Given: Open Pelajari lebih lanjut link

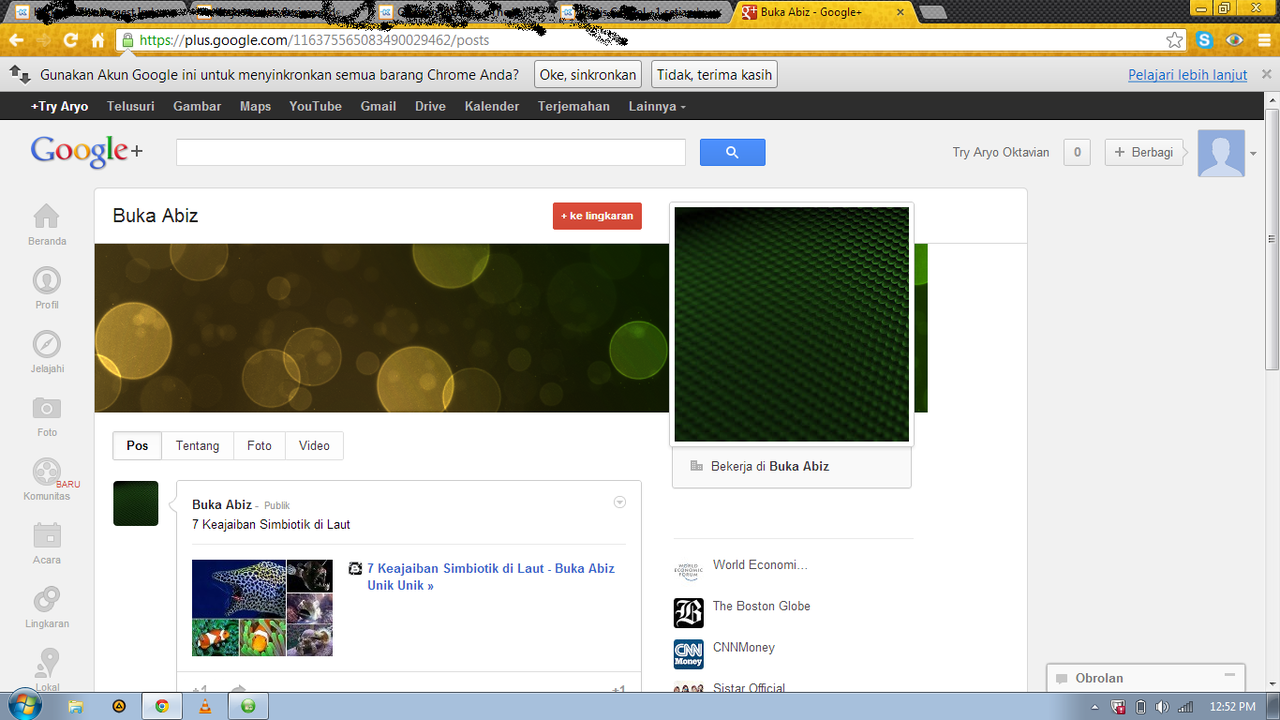Looking at the screenshot, I should pyautogui.click(x=1187, y=75).
